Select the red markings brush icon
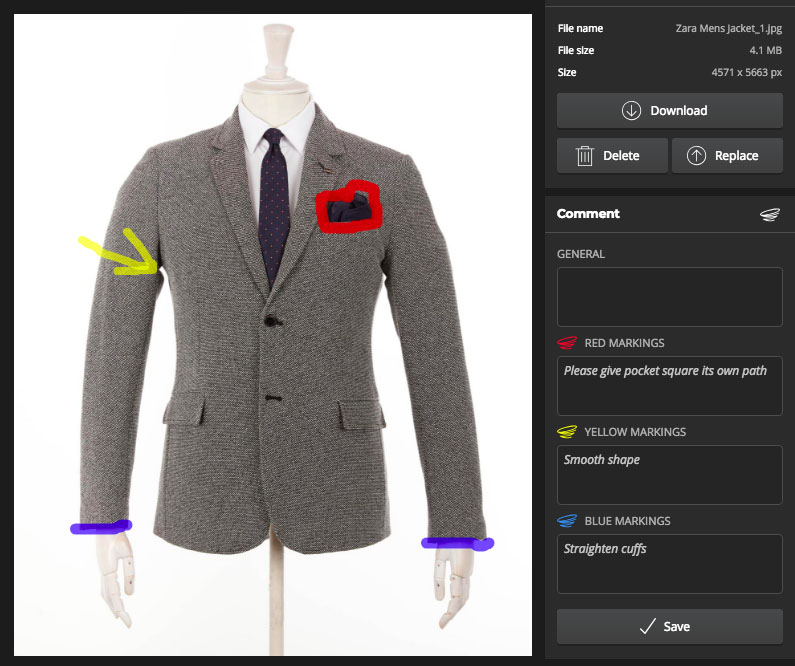Image resolution: width=795 pixels, height=666 pixels. coord(567,343)
